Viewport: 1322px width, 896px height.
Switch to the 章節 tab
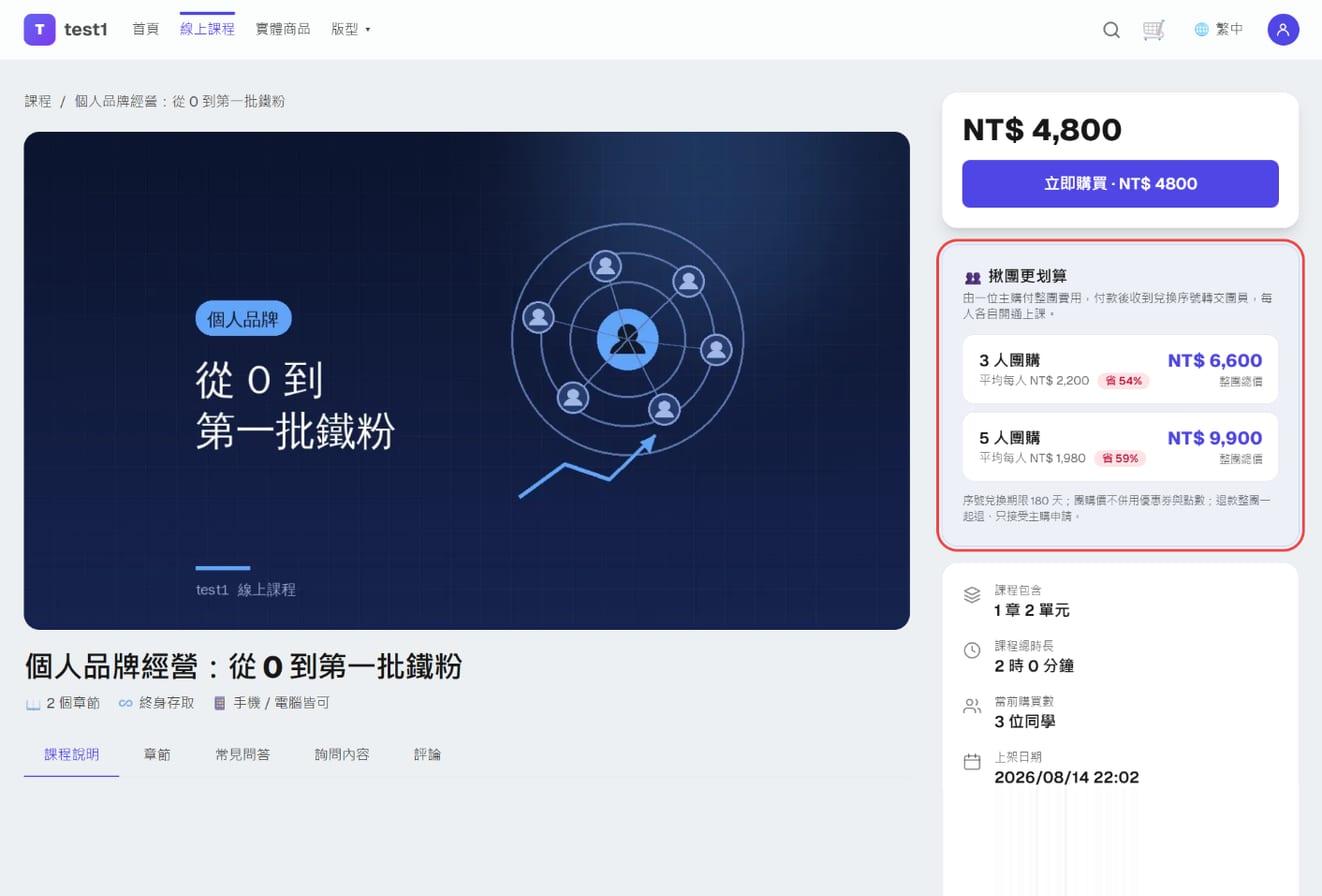point(157,755)
